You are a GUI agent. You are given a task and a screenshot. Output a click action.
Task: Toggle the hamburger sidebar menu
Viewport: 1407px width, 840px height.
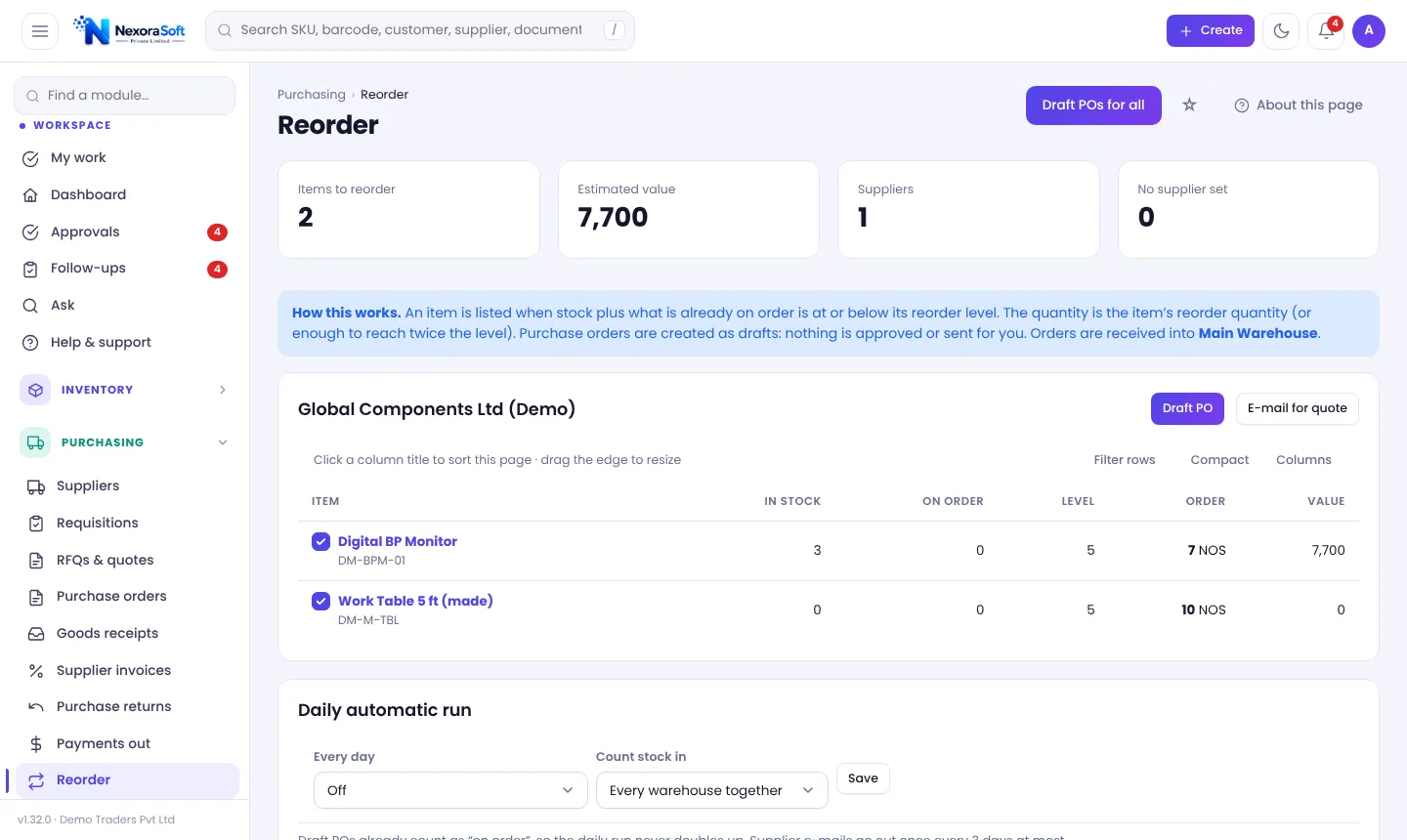pos(40,30)
